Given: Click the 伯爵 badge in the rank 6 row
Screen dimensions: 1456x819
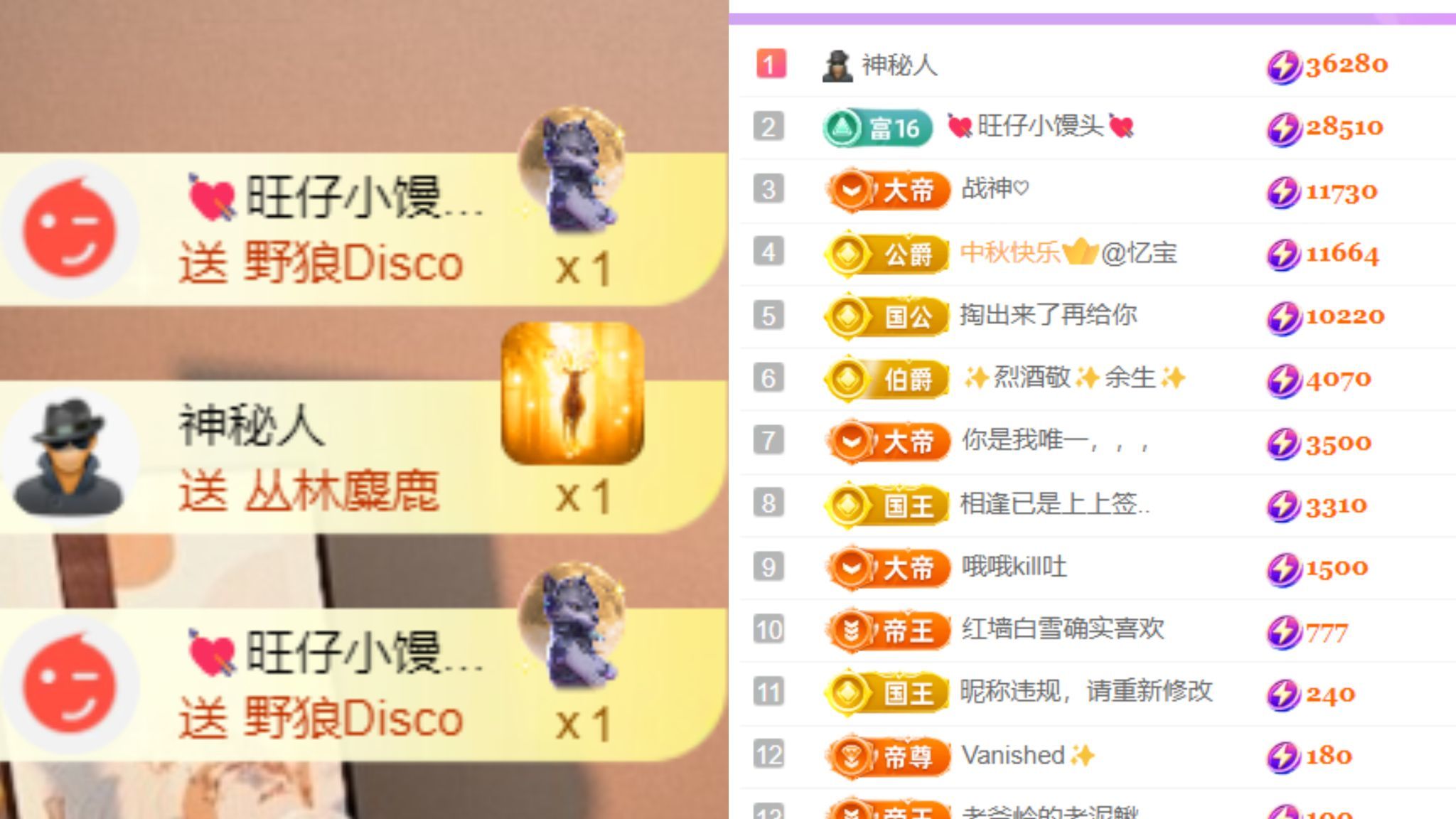Looking at the screenshot, I should [887, 378].
